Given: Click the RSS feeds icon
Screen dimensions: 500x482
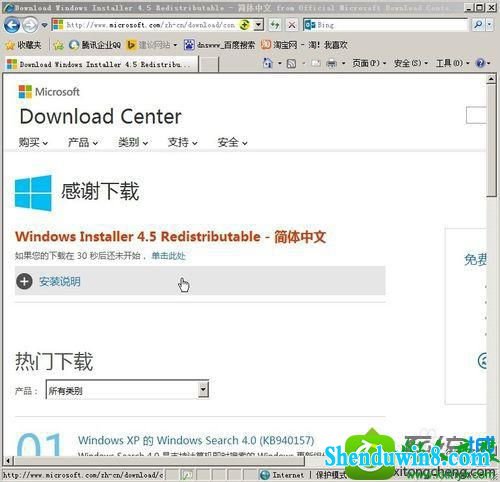Looking at the screenshot, I should pyautogui.click(x=291, y=63).
